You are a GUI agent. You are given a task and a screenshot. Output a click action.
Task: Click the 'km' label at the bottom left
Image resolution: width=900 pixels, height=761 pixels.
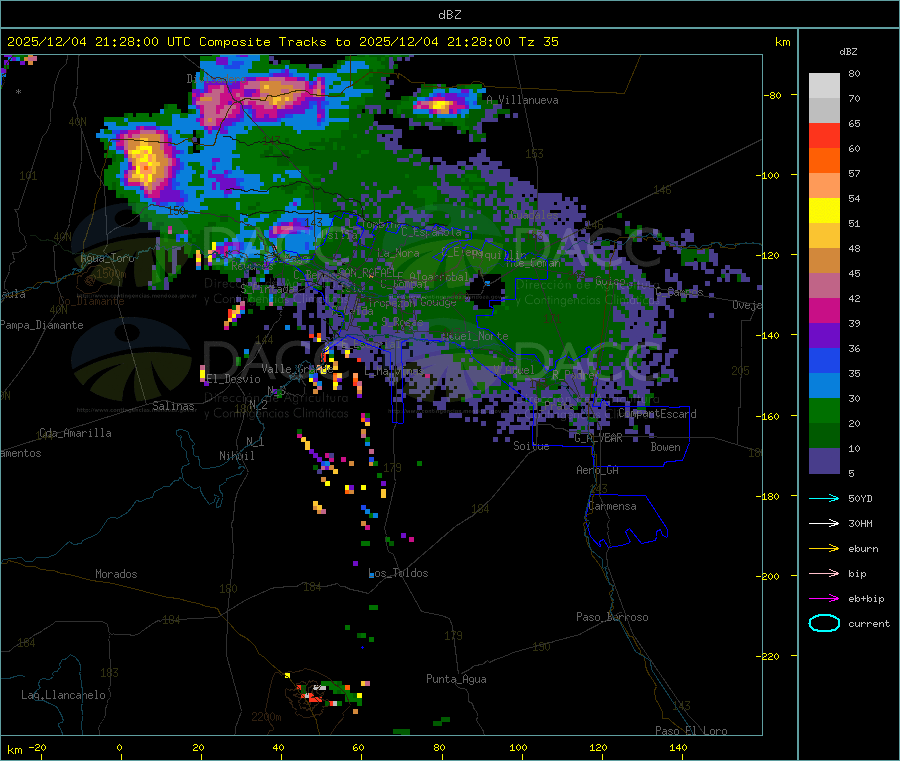tap(15, 750)
